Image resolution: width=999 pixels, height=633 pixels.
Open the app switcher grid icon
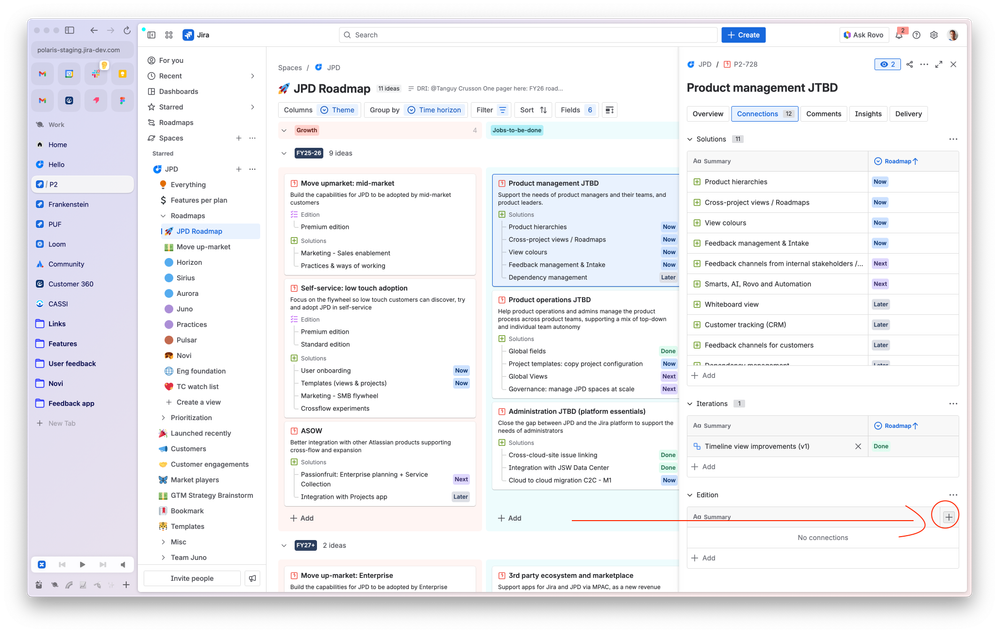(169, 35)
